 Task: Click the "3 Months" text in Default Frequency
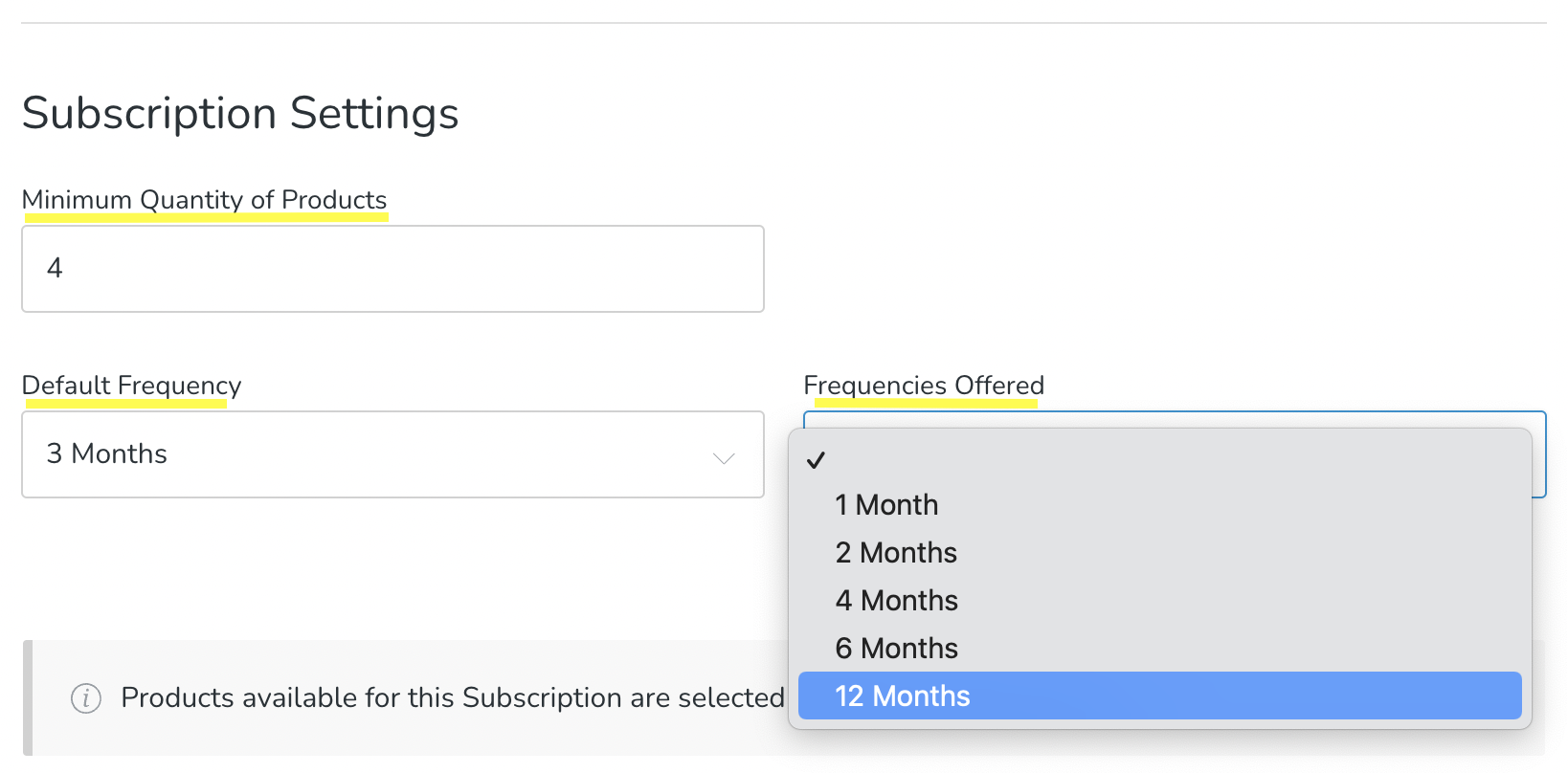[106, 453]
